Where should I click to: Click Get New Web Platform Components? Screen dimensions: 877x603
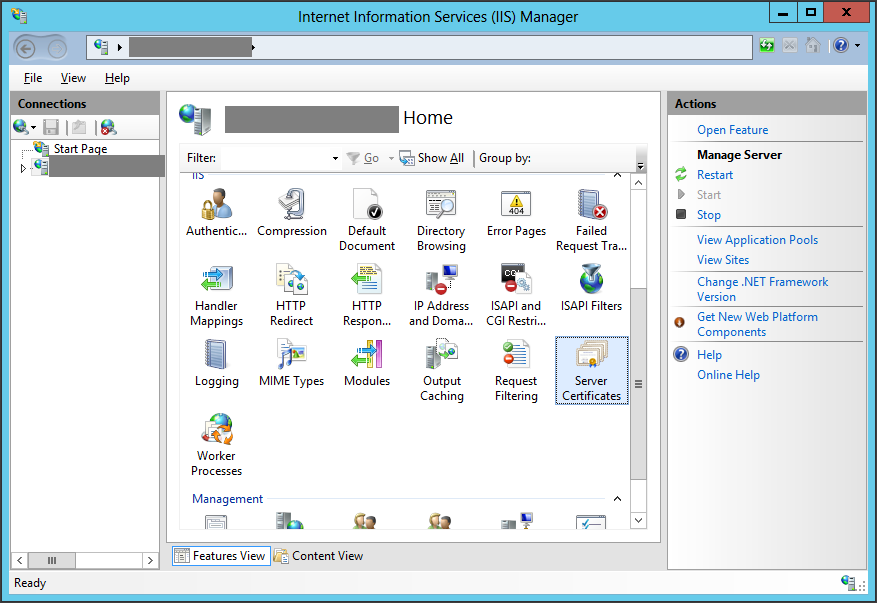[x=757, y=324]
